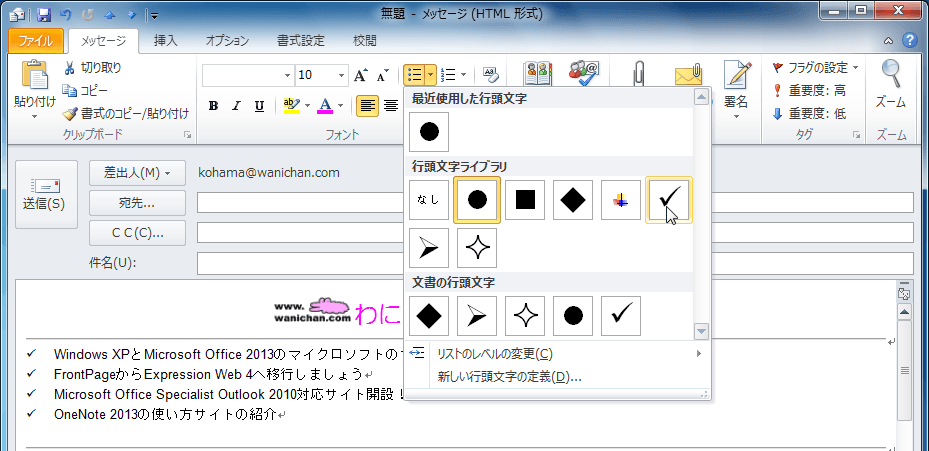Toggle Underline formatting
The height and width of the screenshot is (451, 929).
259,106
